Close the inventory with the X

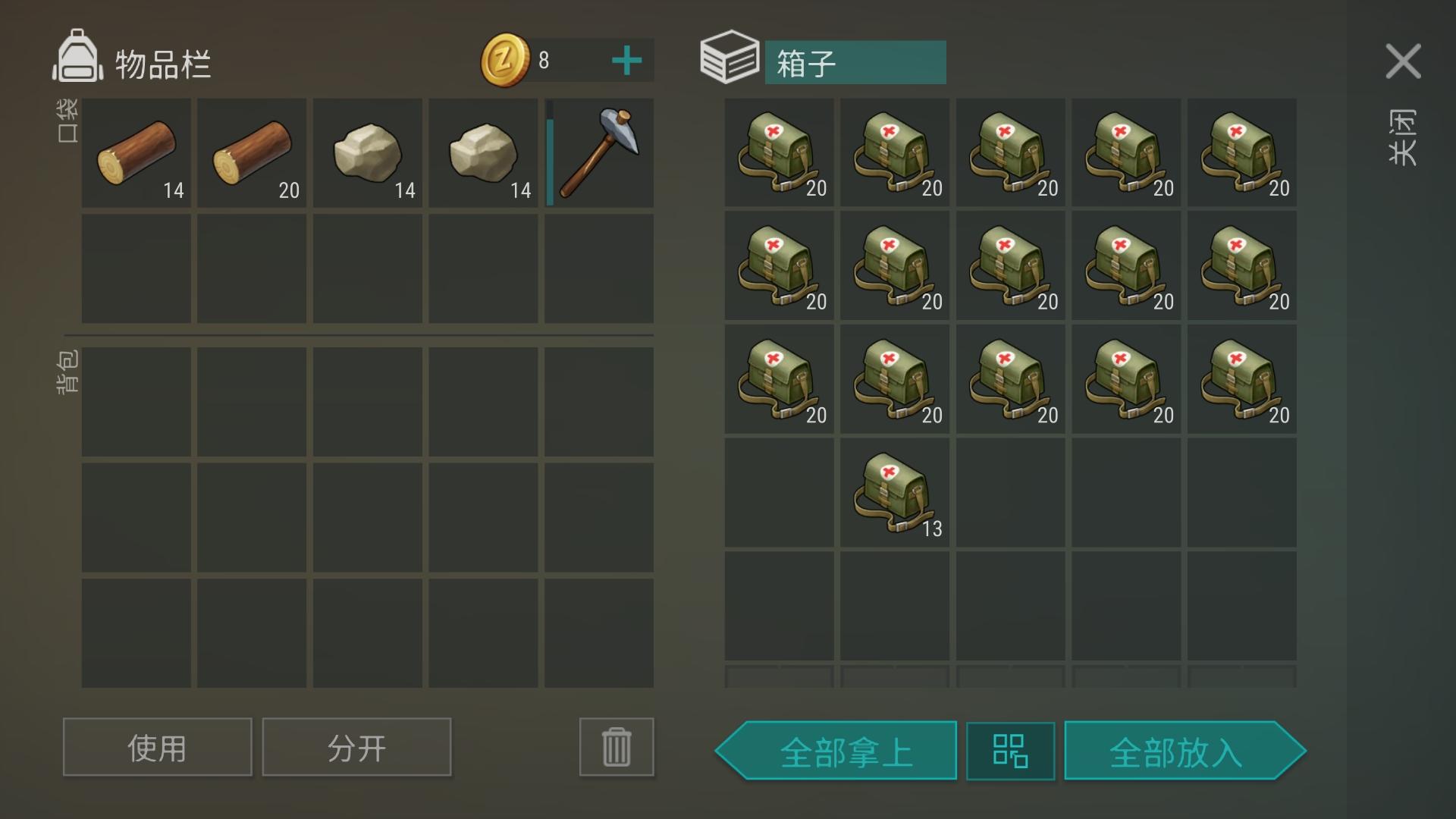click(1403, 61)
